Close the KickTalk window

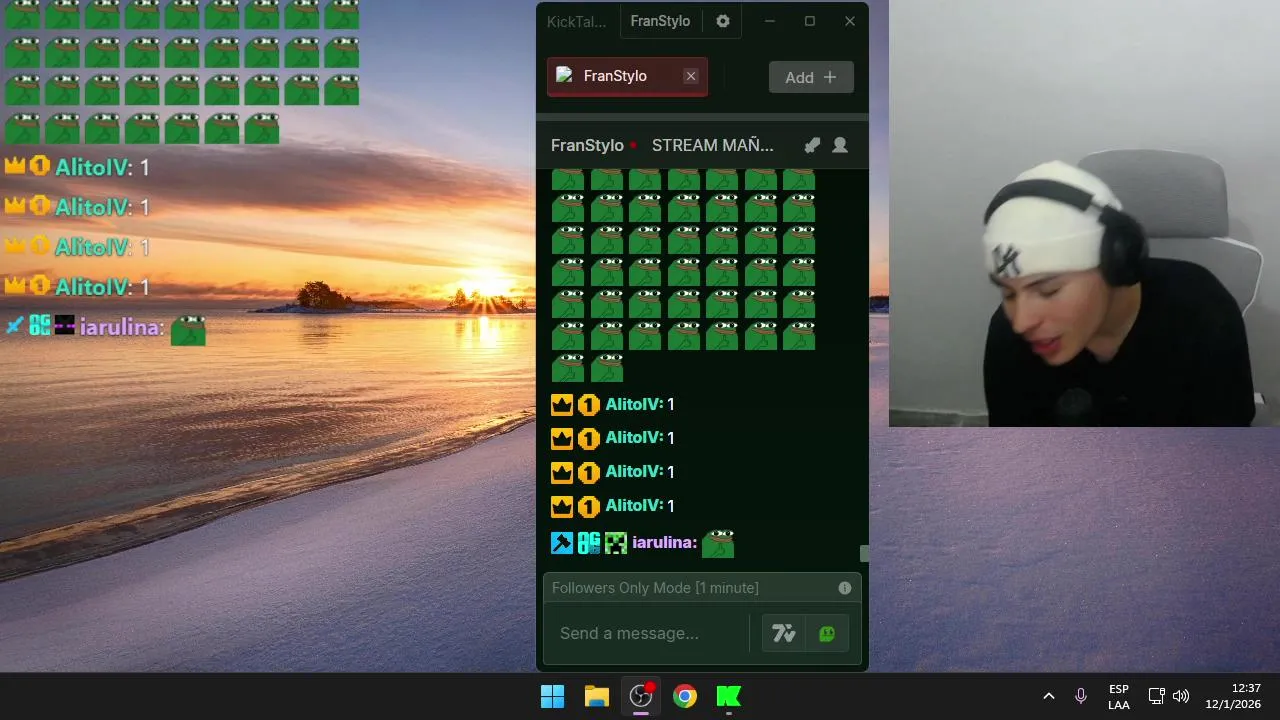(850, 21)
